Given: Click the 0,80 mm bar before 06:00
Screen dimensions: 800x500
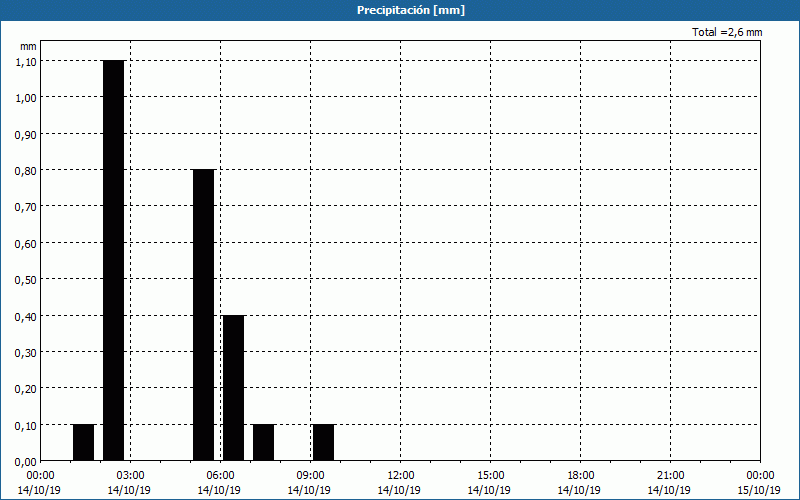Looking at the screenshot, I should pos(204,315).
